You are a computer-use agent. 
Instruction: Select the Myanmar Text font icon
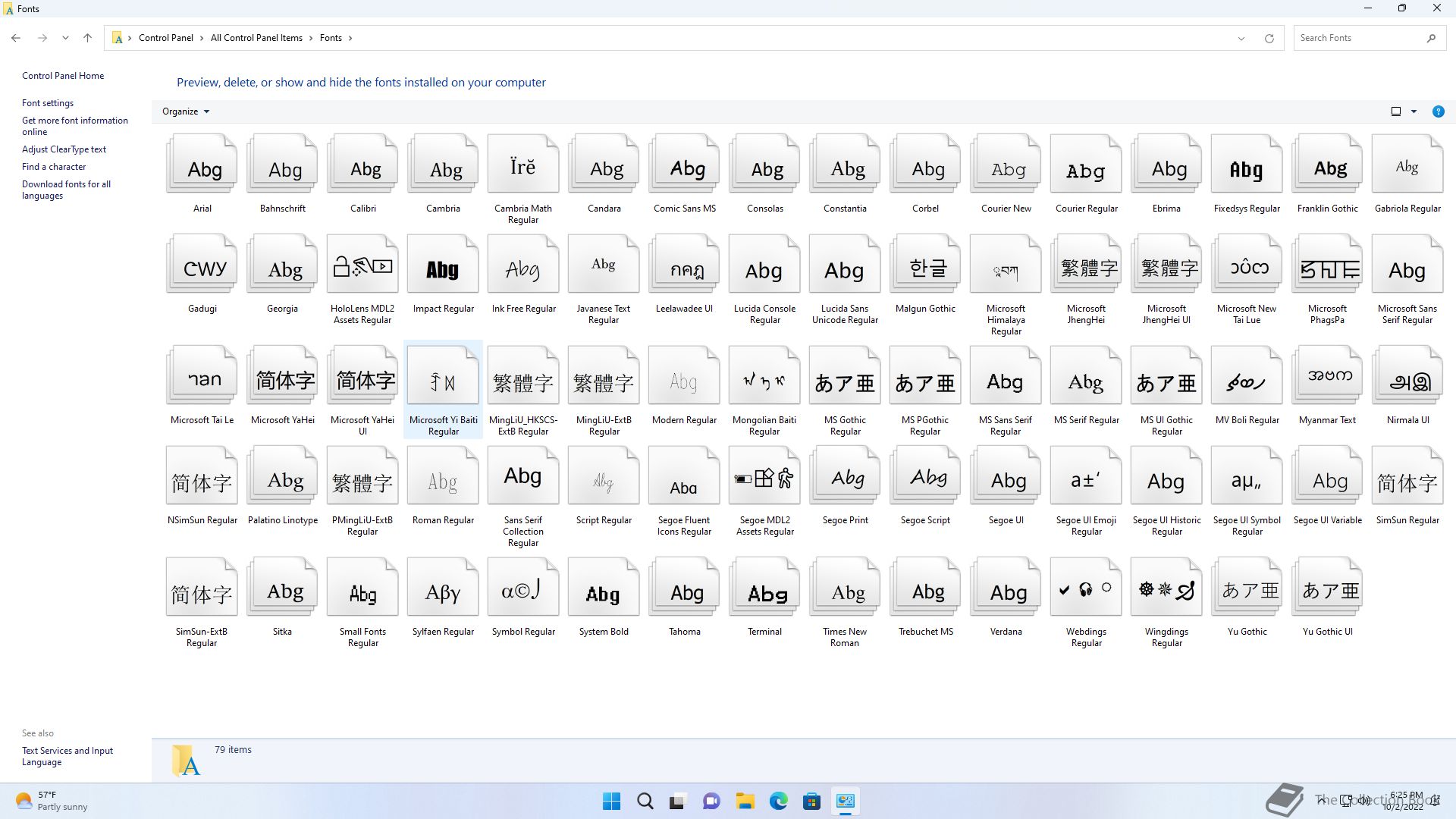[x=1327, y=375]
